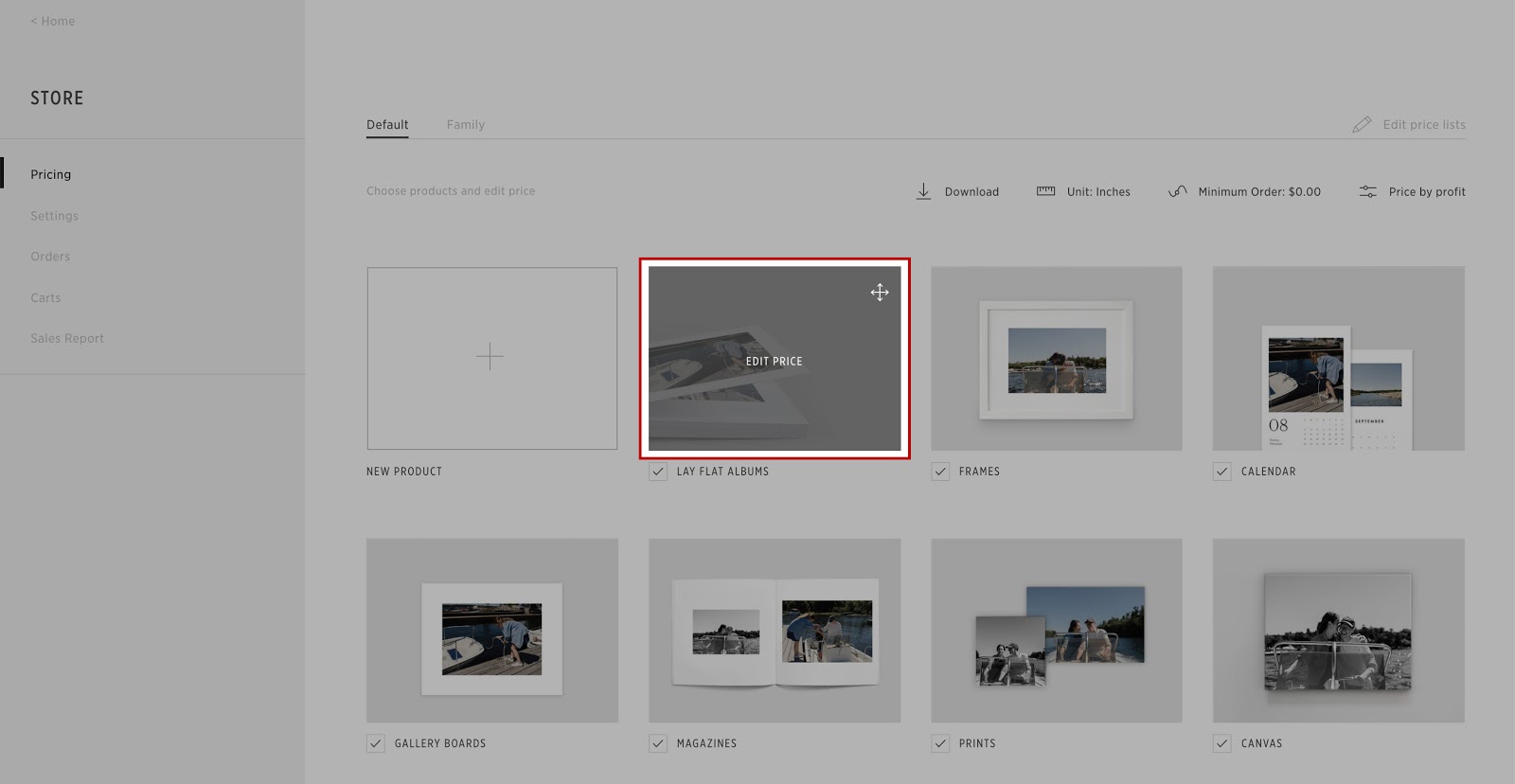Viewport: 1515px width, 784px height.
Task: Click the Edit price lists link
Action: point(1424,124)
